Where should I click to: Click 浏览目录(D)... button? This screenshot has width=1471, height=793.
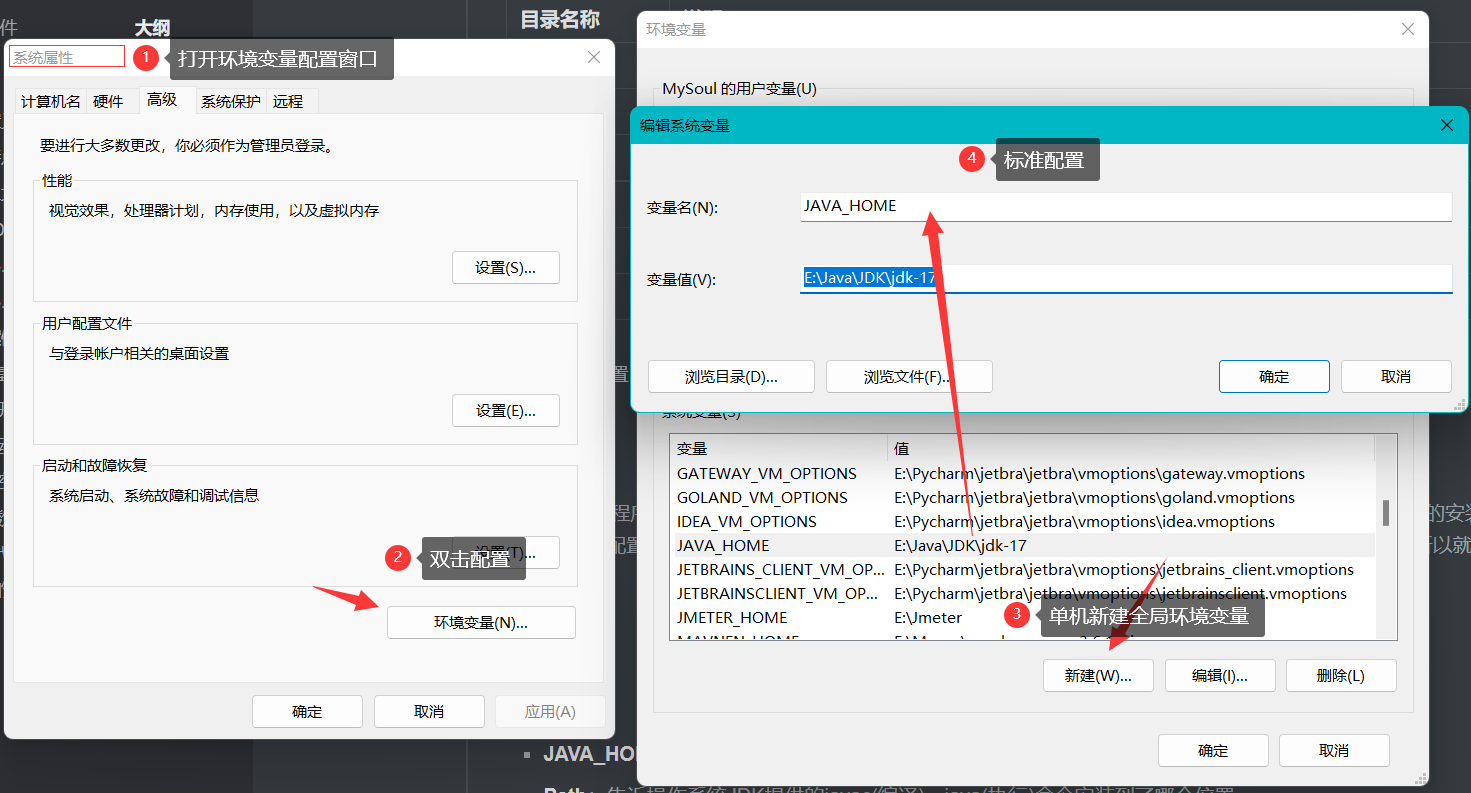[731, 377]
